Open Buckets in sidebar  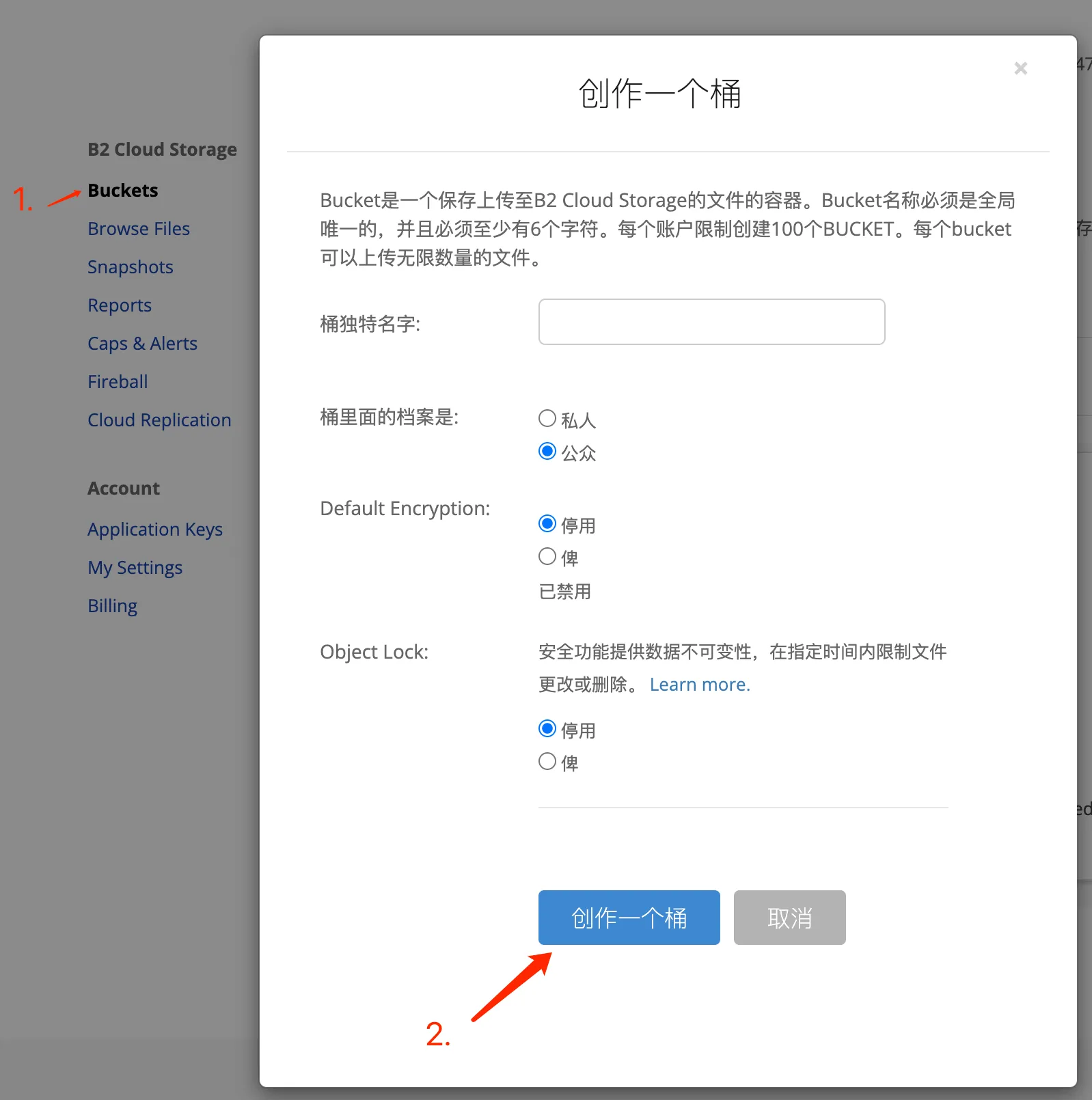coord(123,191)
